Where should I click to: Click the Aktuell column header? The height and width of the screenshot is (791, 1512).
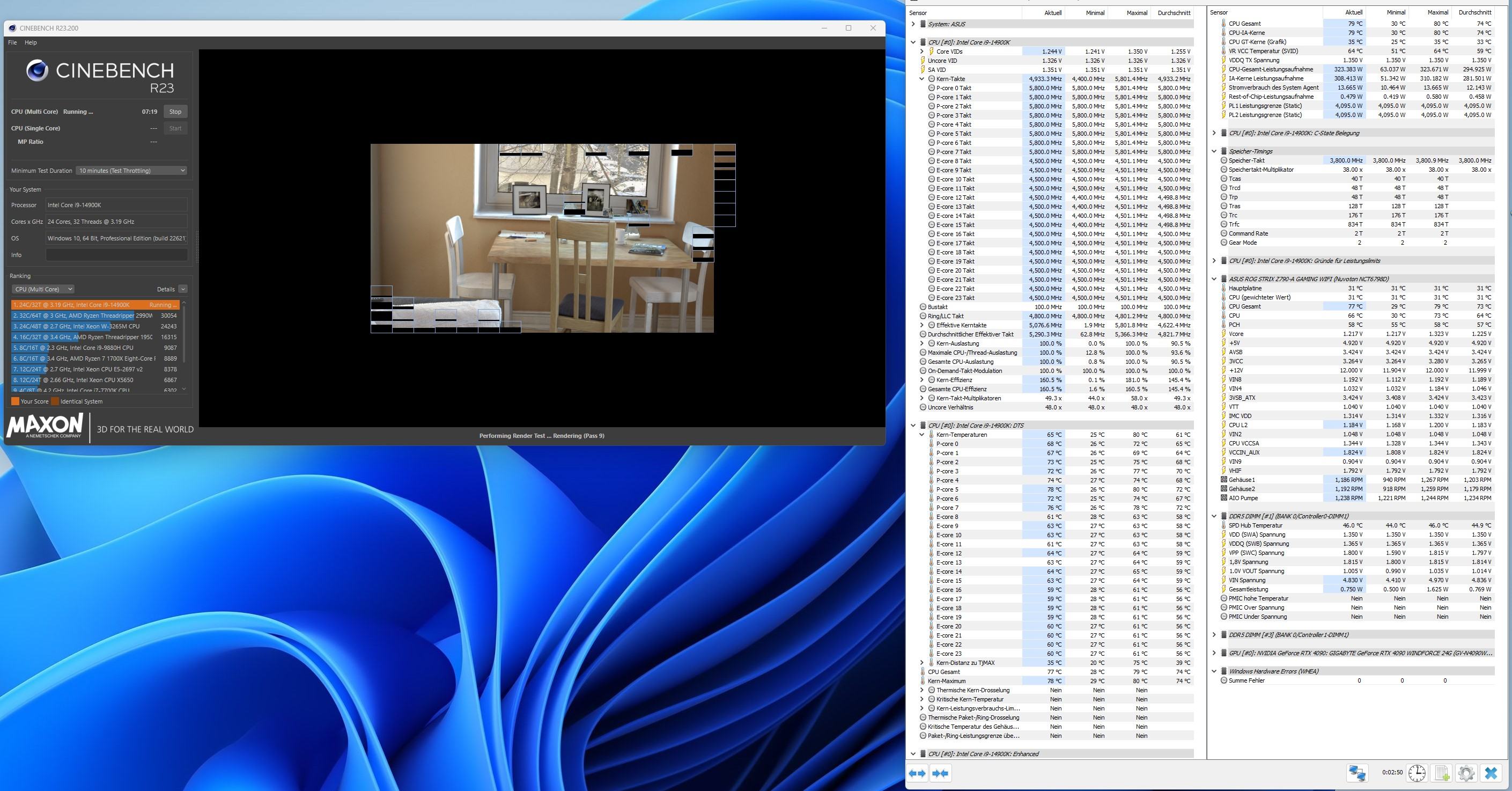(1052, 12)
